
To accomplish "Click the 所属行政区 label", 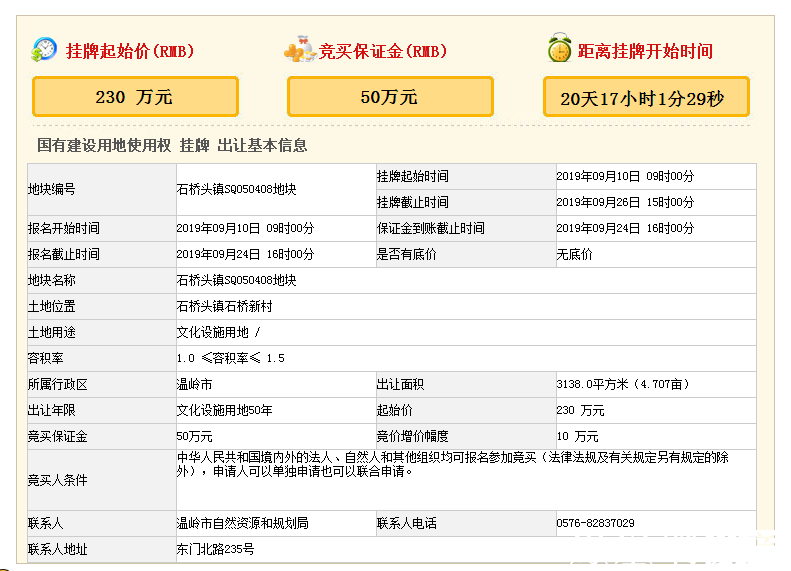I will click(58, 384).
